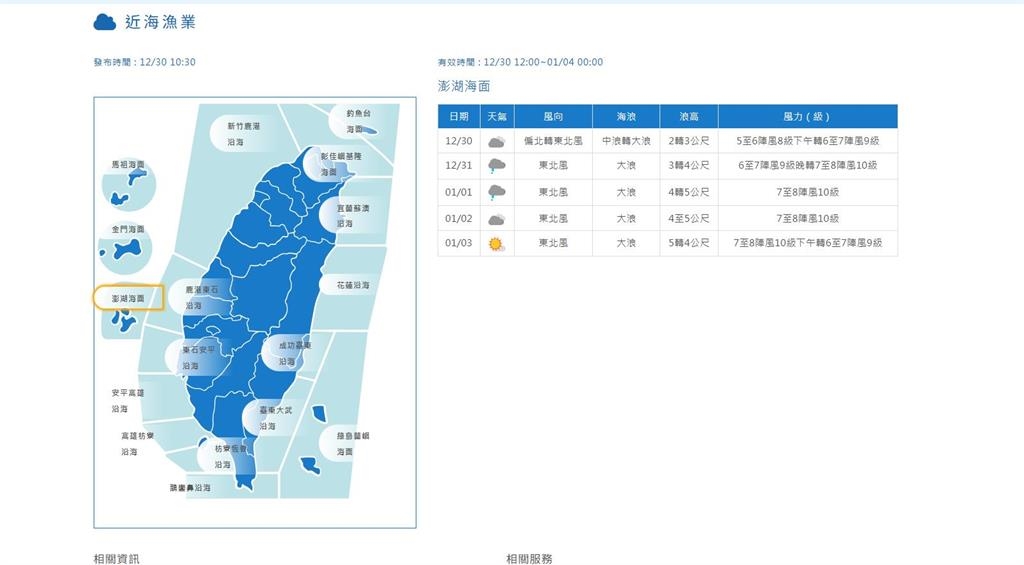Select 枋寮恆春沿海 region on map
The width and height of the screenshot is (1024, 565).
coord(231,457)
